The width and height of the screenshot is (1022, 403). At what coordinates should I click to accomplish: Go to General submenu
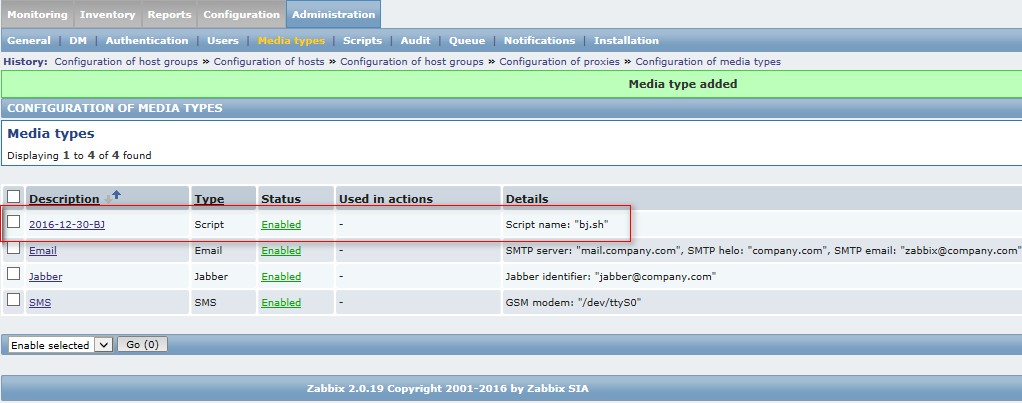tap(29, 40)
